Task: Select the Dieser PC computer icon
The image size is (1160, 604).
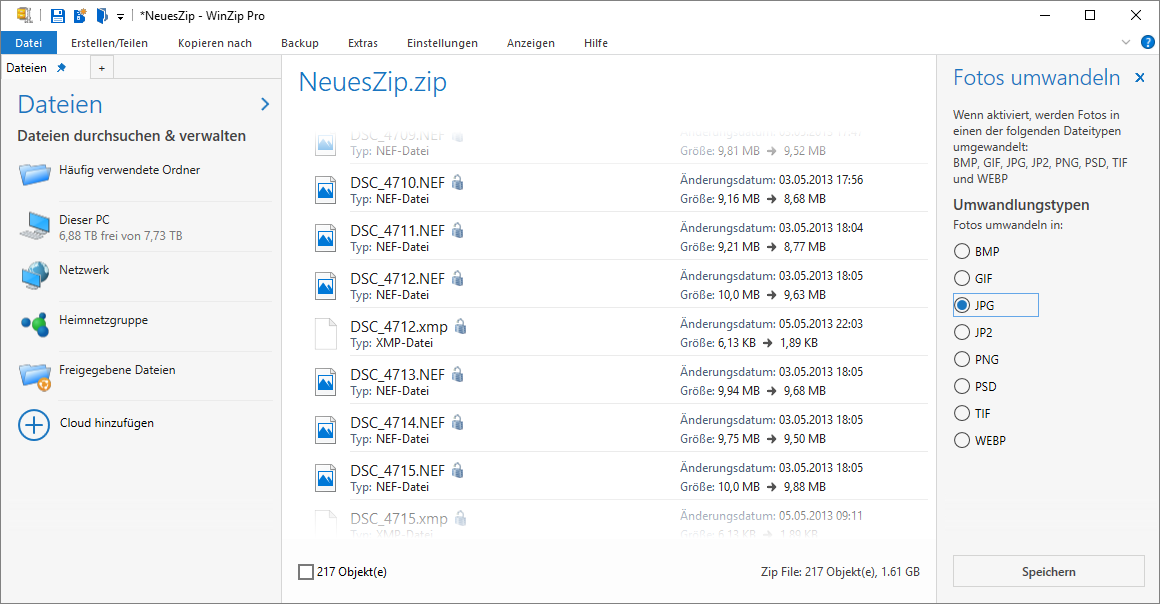Action: point(35,226)
